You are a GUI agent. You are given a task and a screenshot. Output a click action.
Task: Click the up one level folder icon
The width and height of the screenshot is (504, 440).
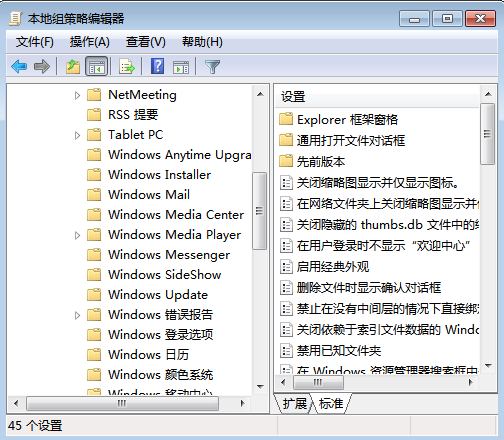(x=73, y=66)
